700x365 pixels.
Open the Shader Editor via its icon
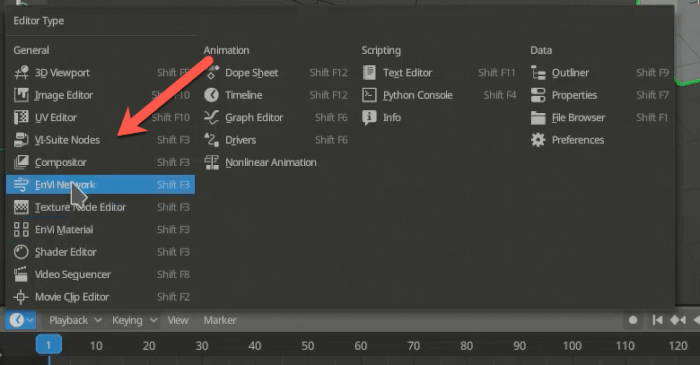tap(21, 252)
